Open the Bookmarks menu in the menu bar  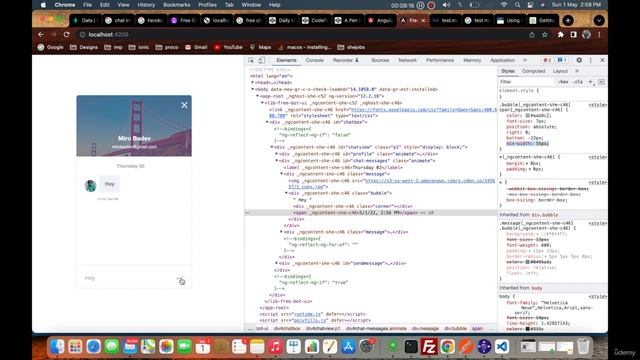(176, 5)
